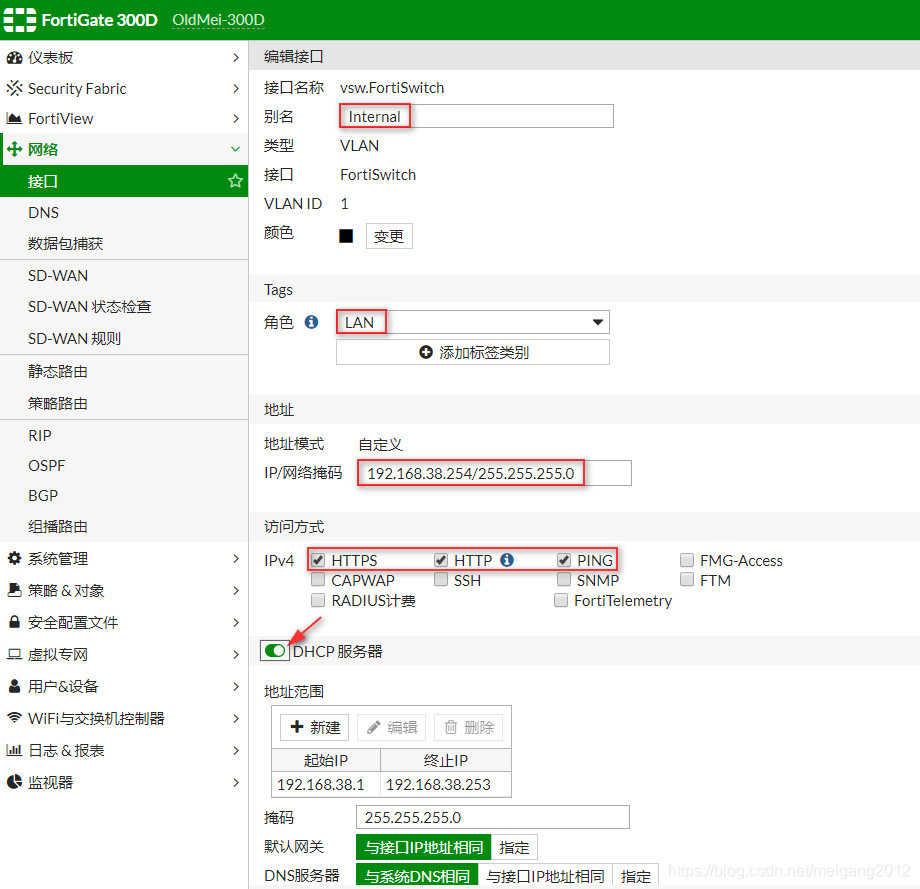Select 与系统DNS相同 for DNS服务器
The image size is (920, 889).
coord(417,876)
